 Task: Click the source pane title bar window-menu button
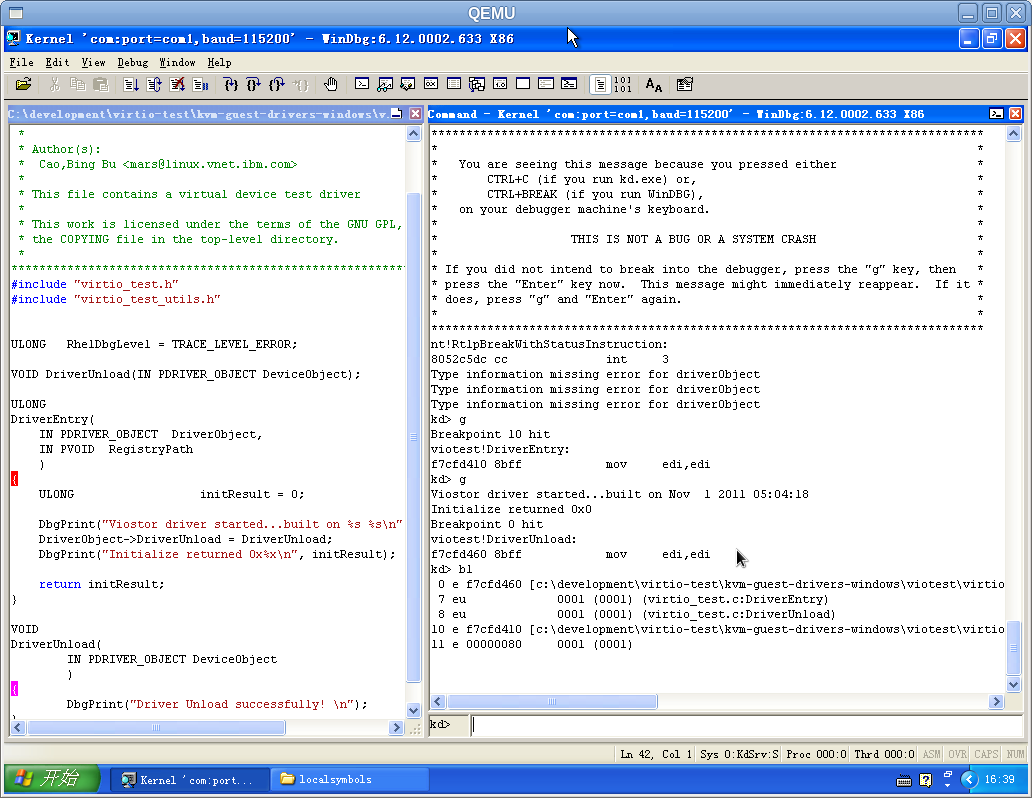coord(396,114)
